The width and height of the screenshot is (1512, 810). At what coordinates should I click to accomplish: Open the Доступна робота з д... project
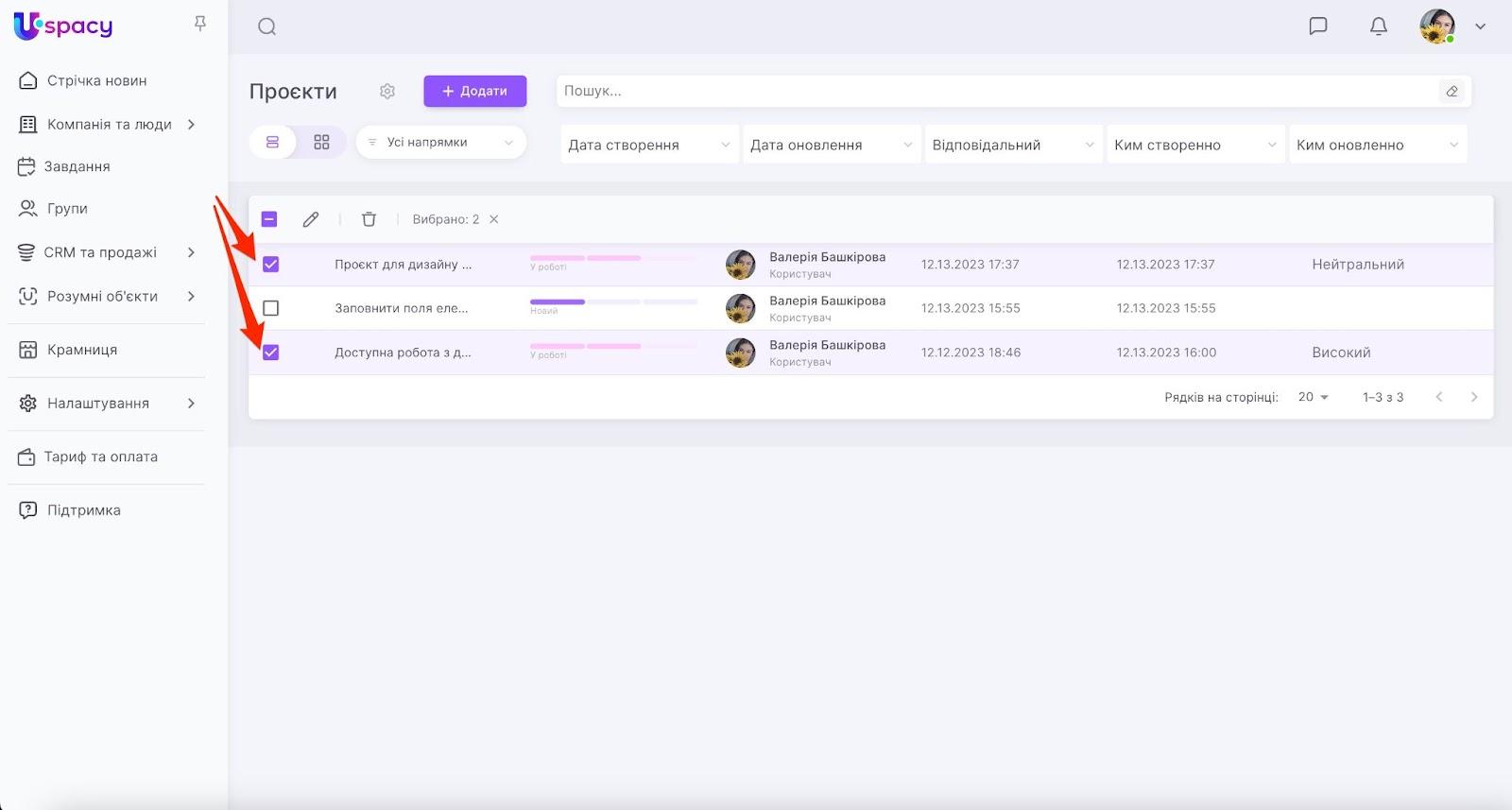(403, 353)
